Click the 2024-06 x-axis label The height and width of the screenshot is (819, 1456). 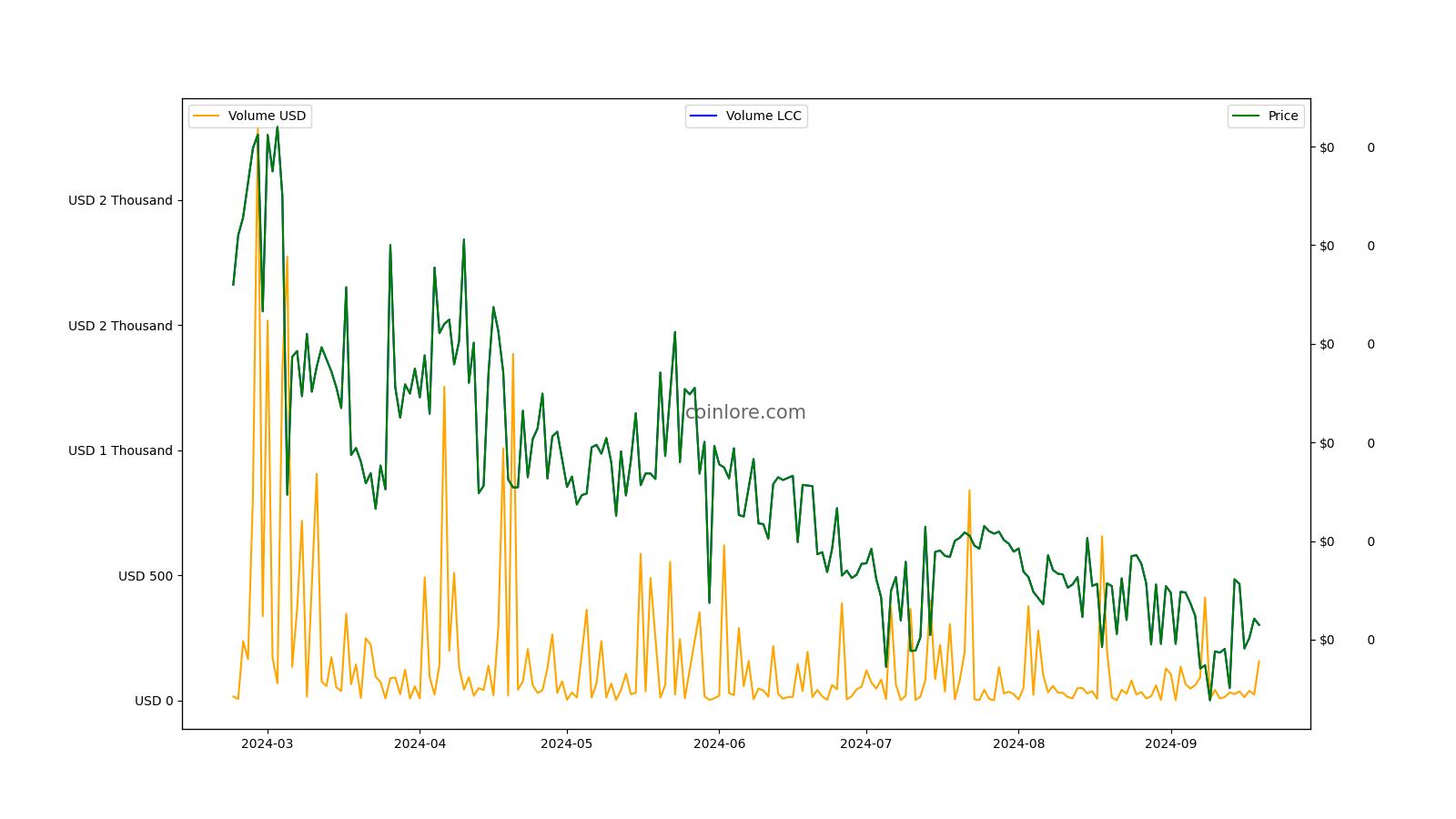pyautogui.click(x=719, y=743)
